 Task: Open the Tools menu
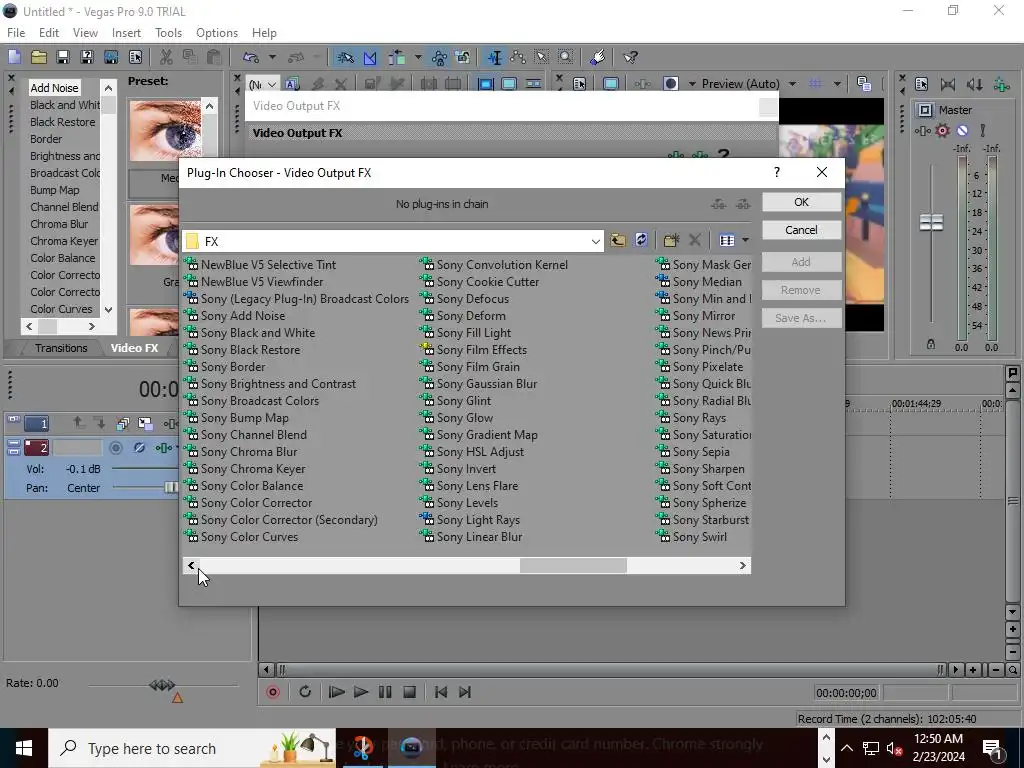point(168,33)
